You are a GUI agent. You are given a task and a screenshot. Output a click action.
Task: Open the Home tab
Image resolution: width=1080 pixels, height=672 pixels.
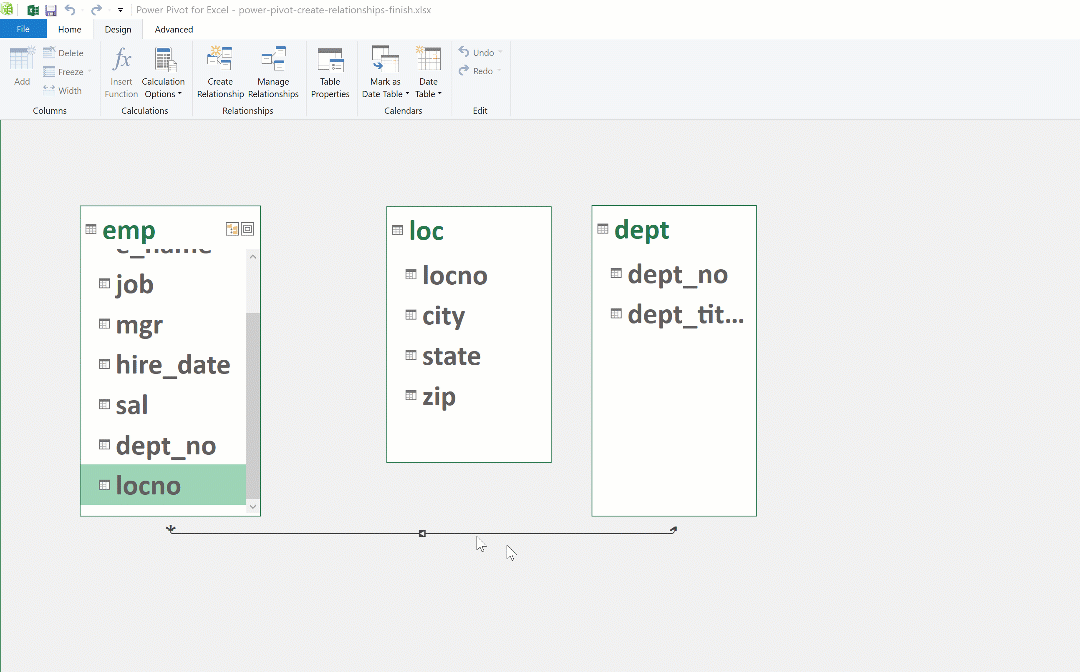(69, 29)
